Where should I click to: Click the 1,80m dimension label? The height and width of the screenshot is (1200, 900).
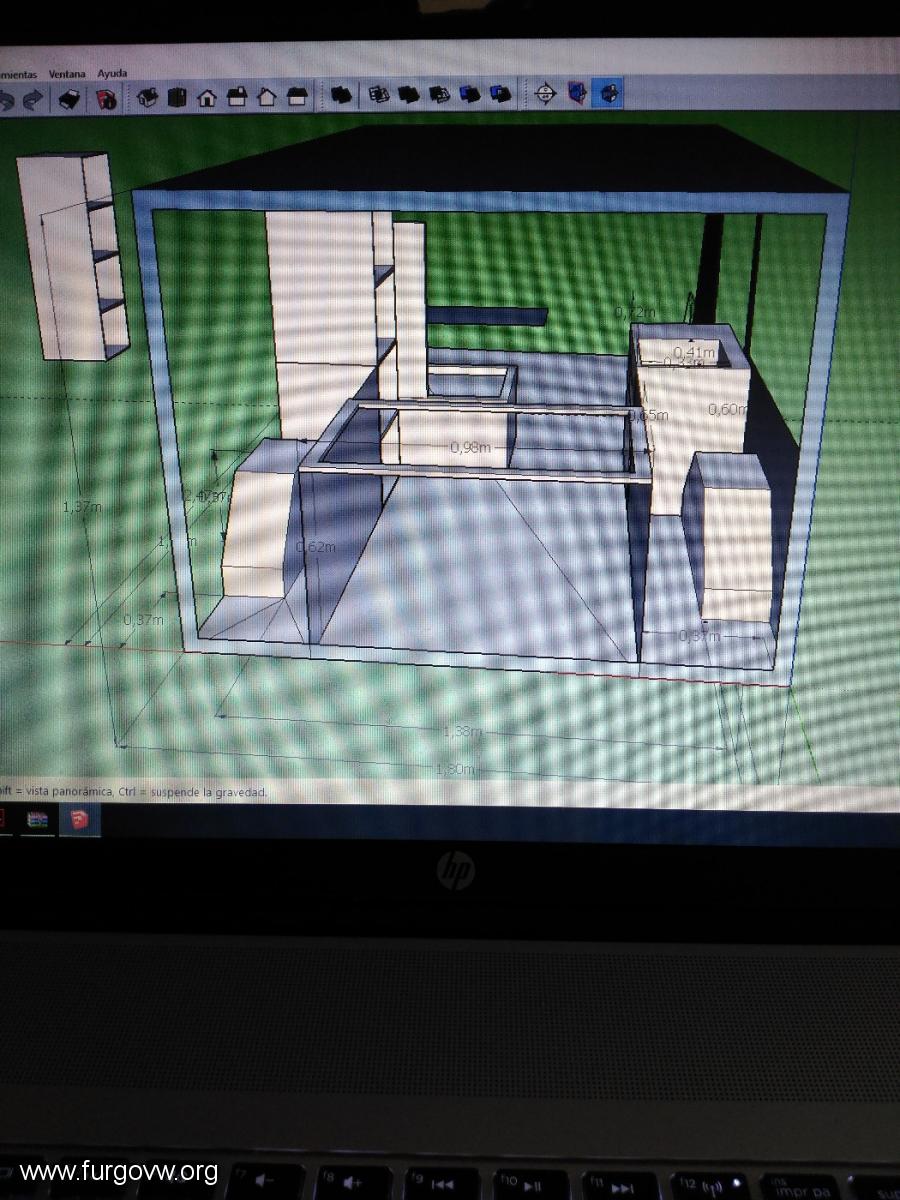(x=455, y=769)
